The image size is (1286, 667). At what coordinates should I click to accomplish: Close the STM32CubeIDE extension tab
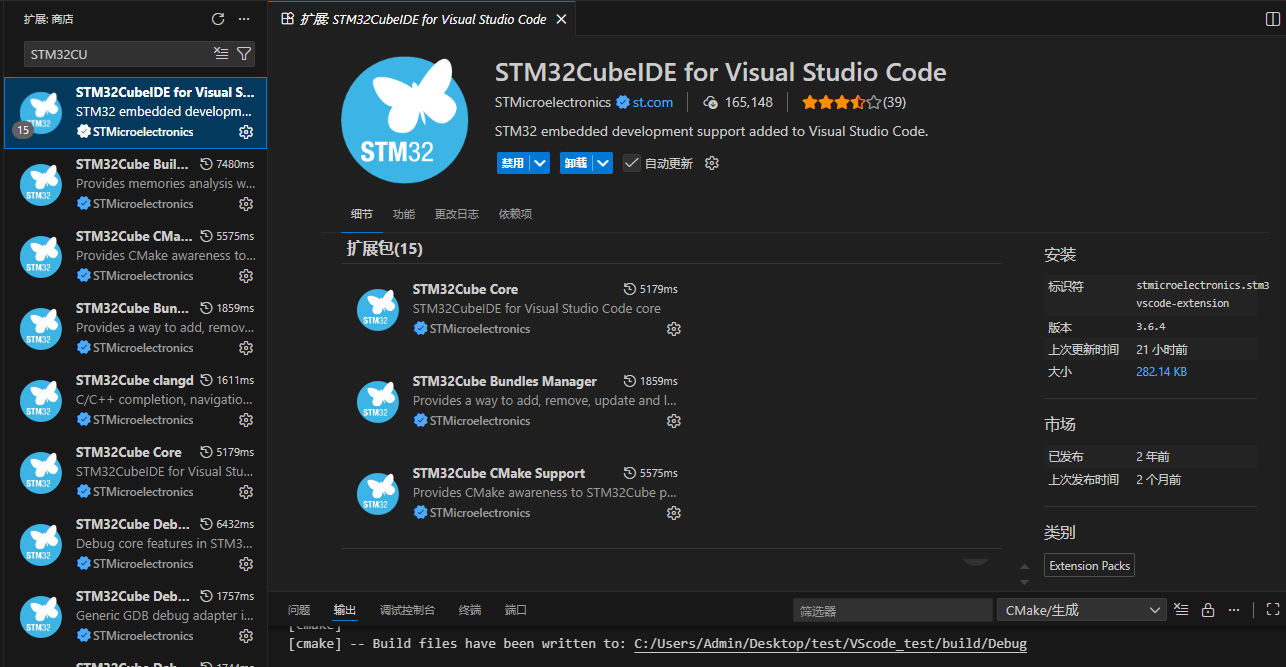click(x=561, y=19)
